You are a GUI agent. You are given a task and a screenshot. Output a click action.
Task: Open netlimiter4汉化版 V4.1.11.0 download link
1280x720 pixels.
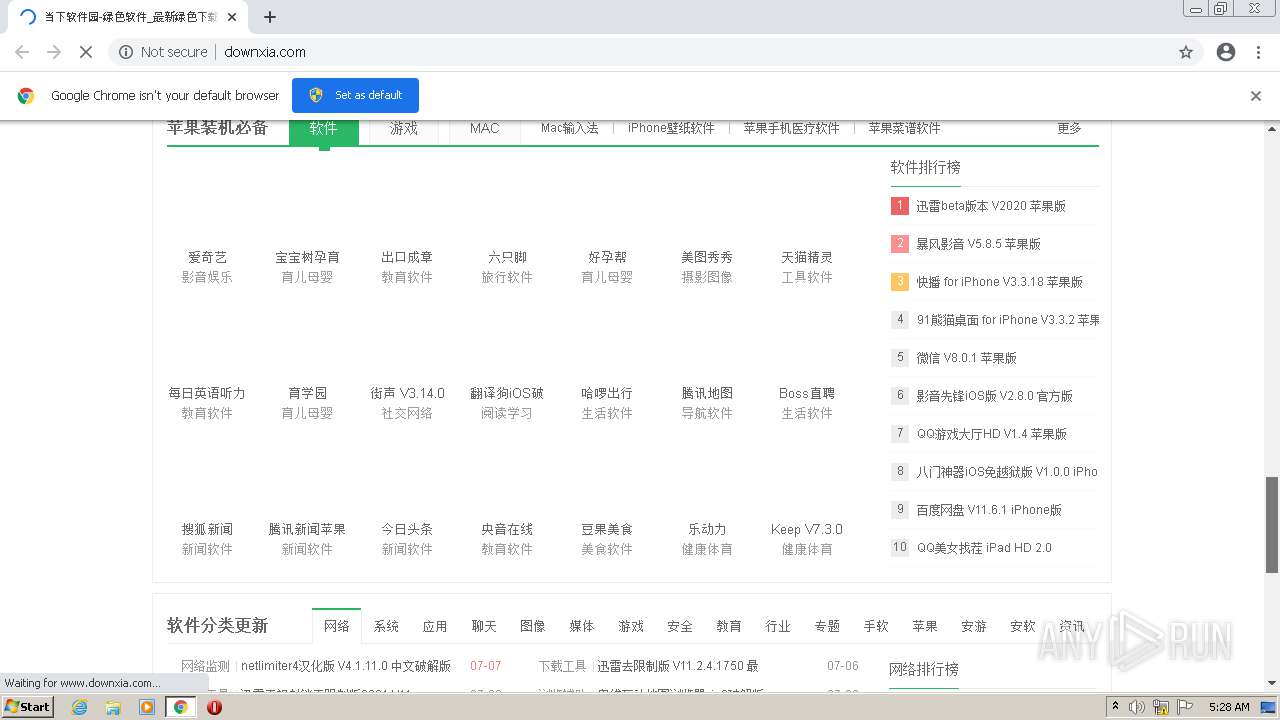(346, 666)
